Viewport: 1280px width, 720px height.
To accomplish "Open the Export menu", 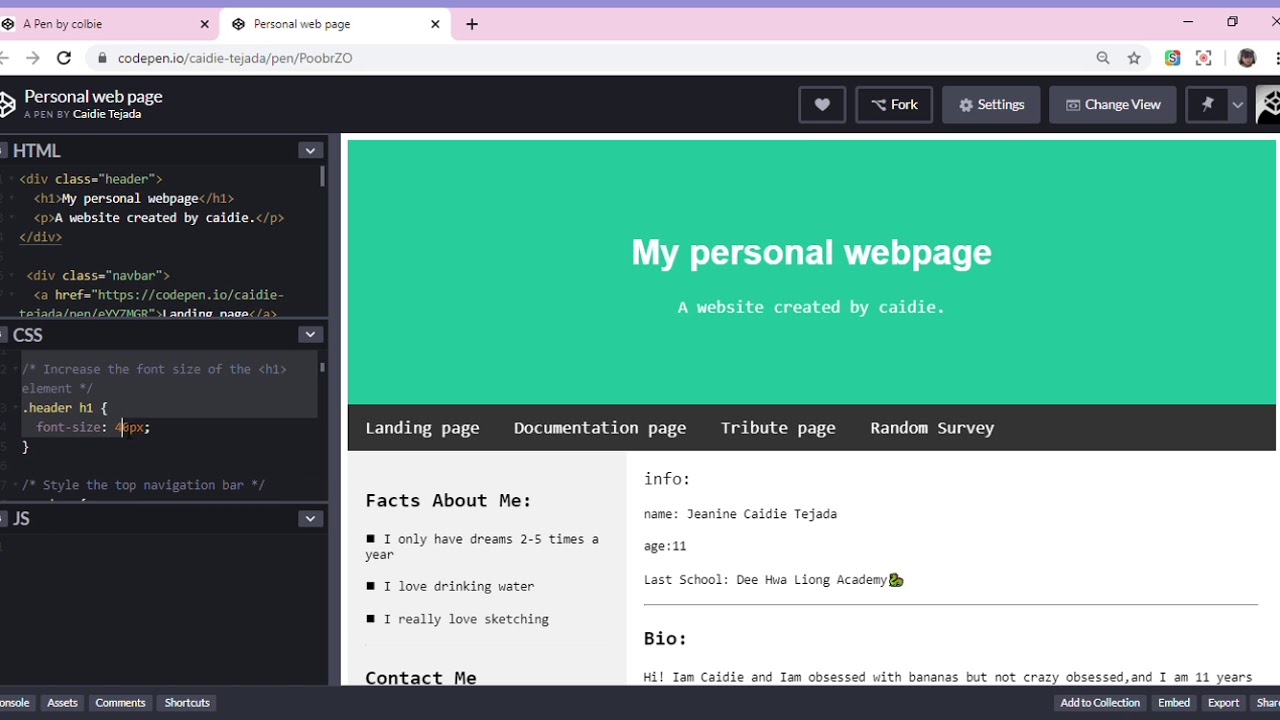I will click(1223, 702).
